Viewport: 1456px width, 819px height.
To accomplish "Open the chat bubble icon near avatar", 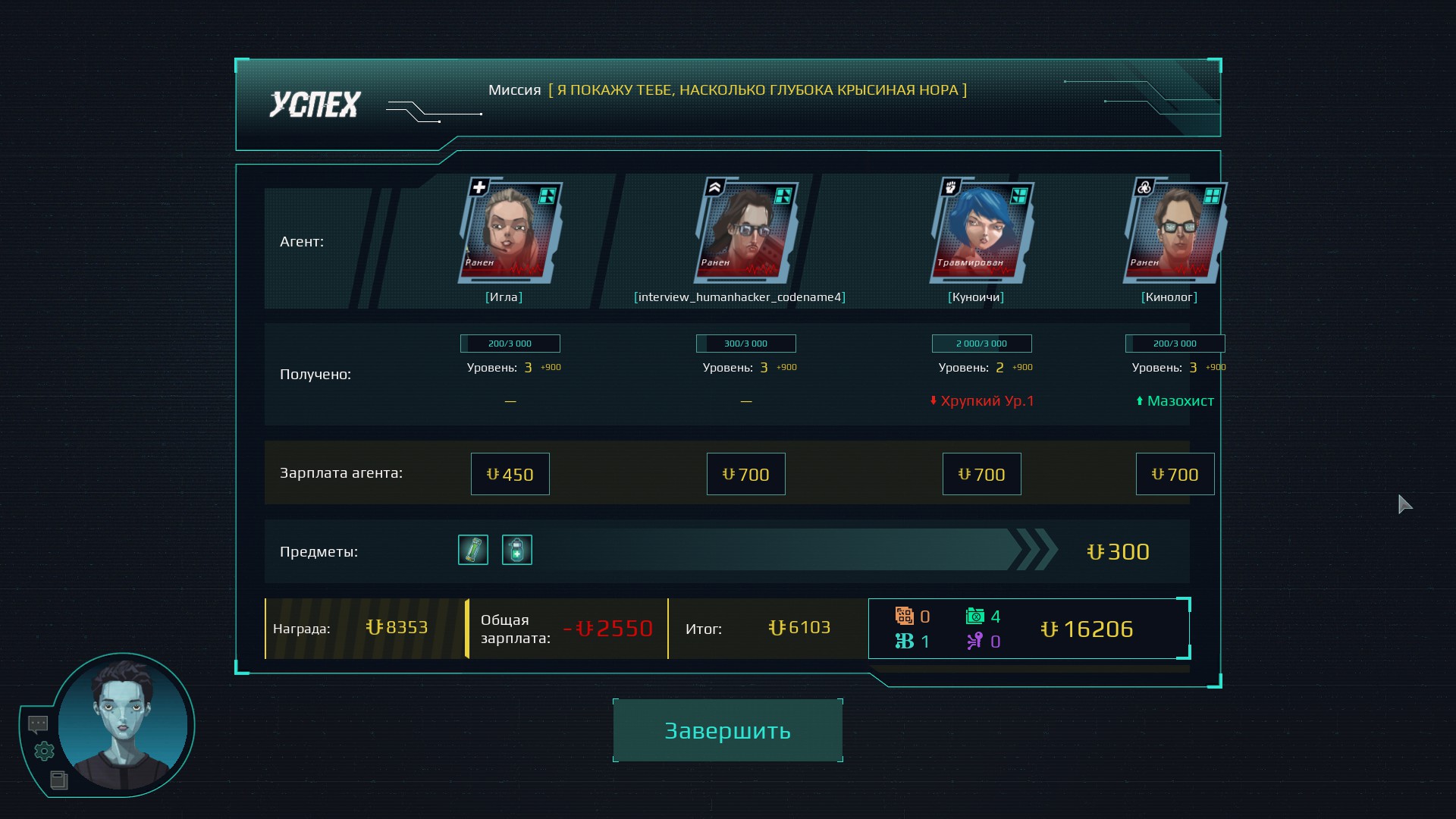I will click(x=38, y=724).
